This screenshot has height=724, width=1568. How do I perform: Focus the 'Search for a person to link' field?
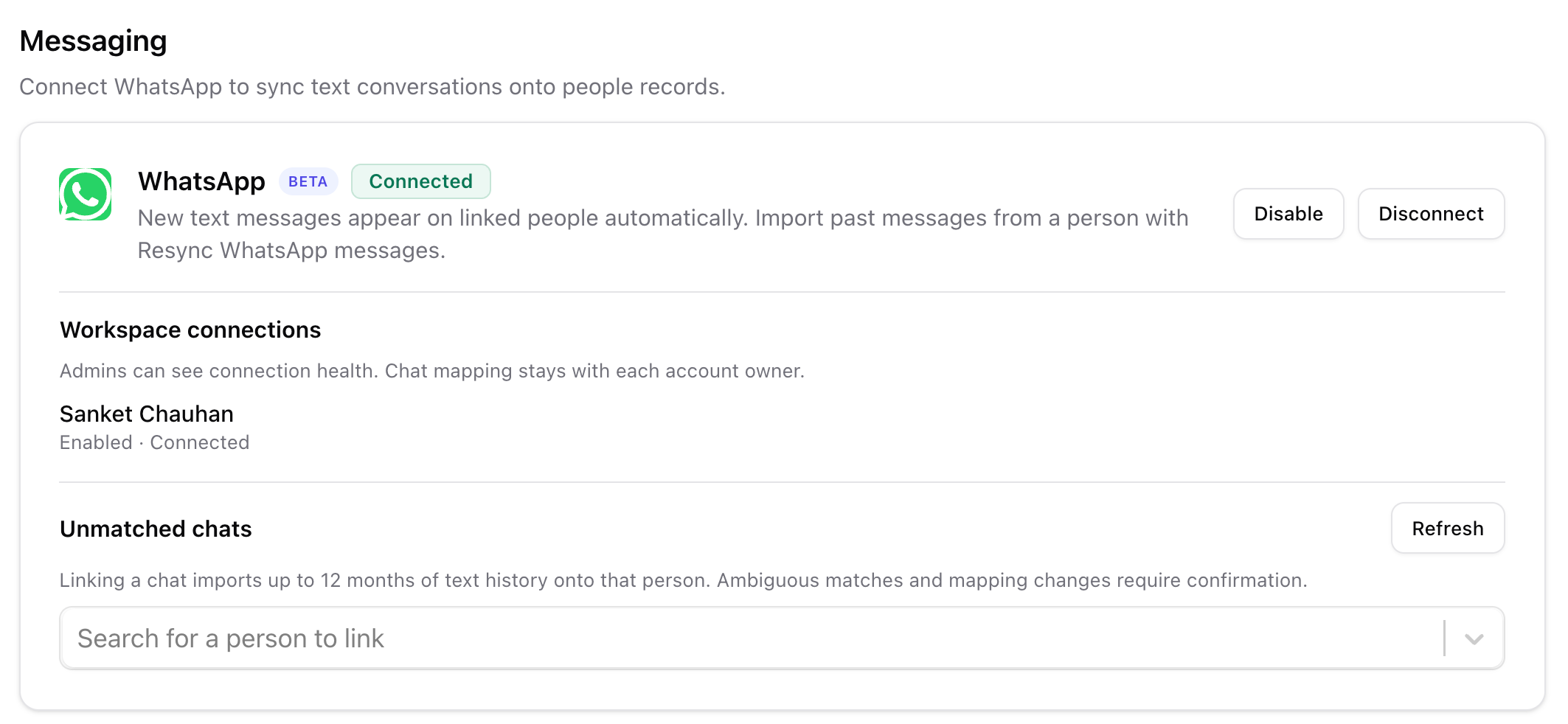(x=782, y=638)
